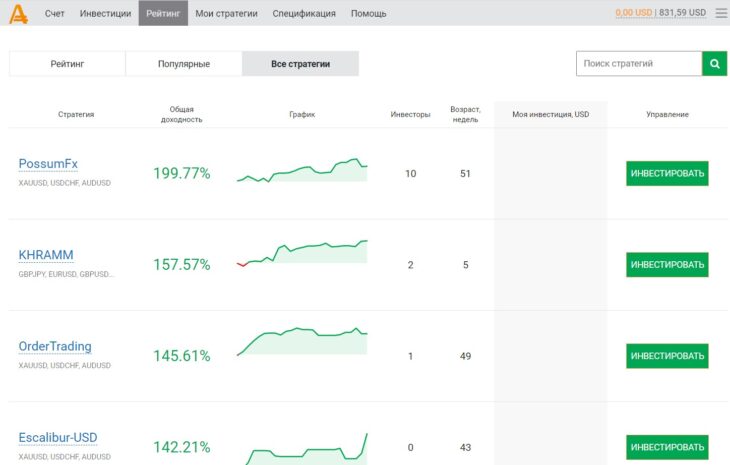View the PossumFx performance chart
Screen dimensions: 730x465
pyautogui.click(x=302, y=170)
